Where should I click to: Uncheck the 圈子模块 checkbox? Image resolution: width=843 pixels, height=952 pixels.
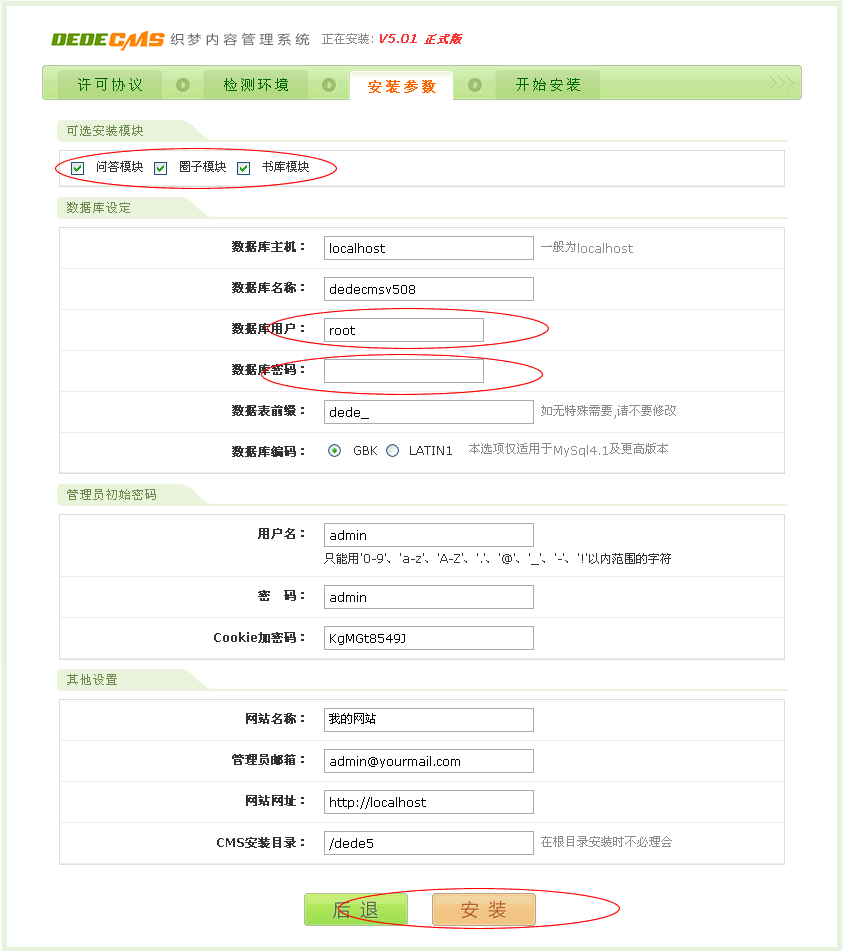point(160,168)
